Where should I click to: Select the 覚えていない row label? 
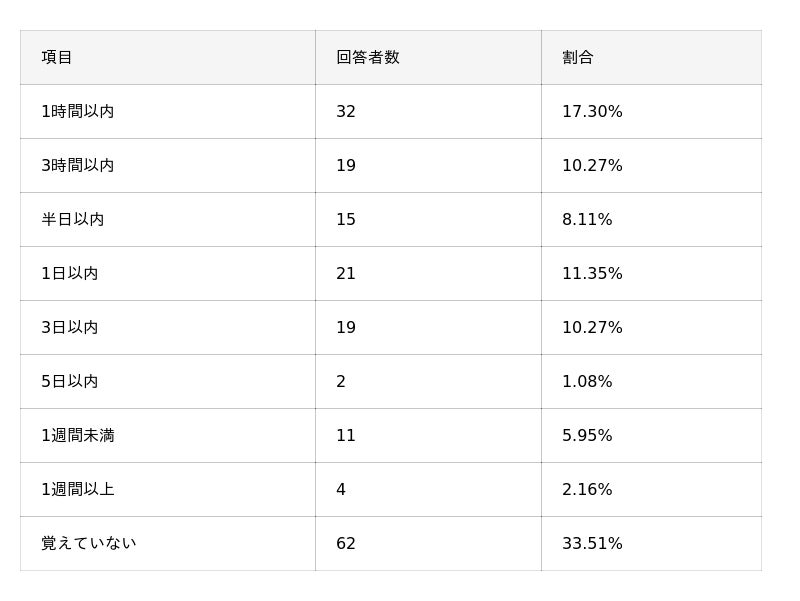[x=89, y=544]
